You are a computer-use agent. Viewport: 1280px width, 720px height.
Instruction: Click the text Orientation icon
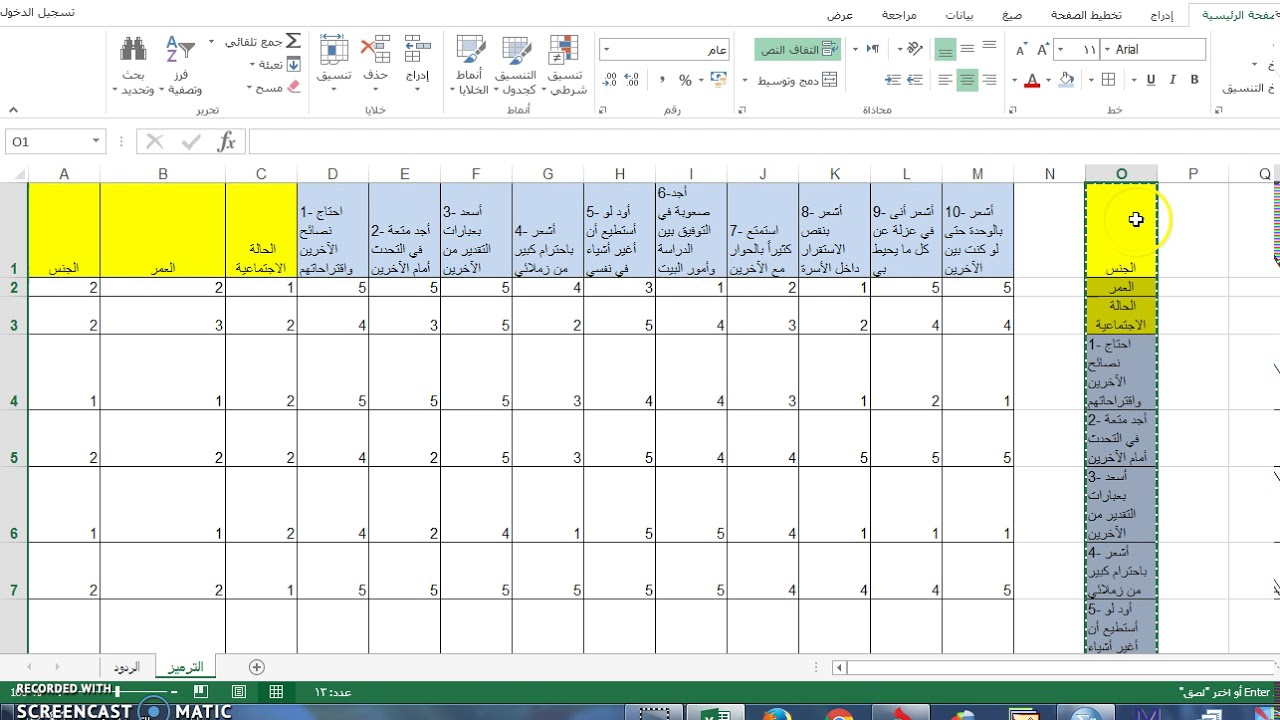coord(915,49)
